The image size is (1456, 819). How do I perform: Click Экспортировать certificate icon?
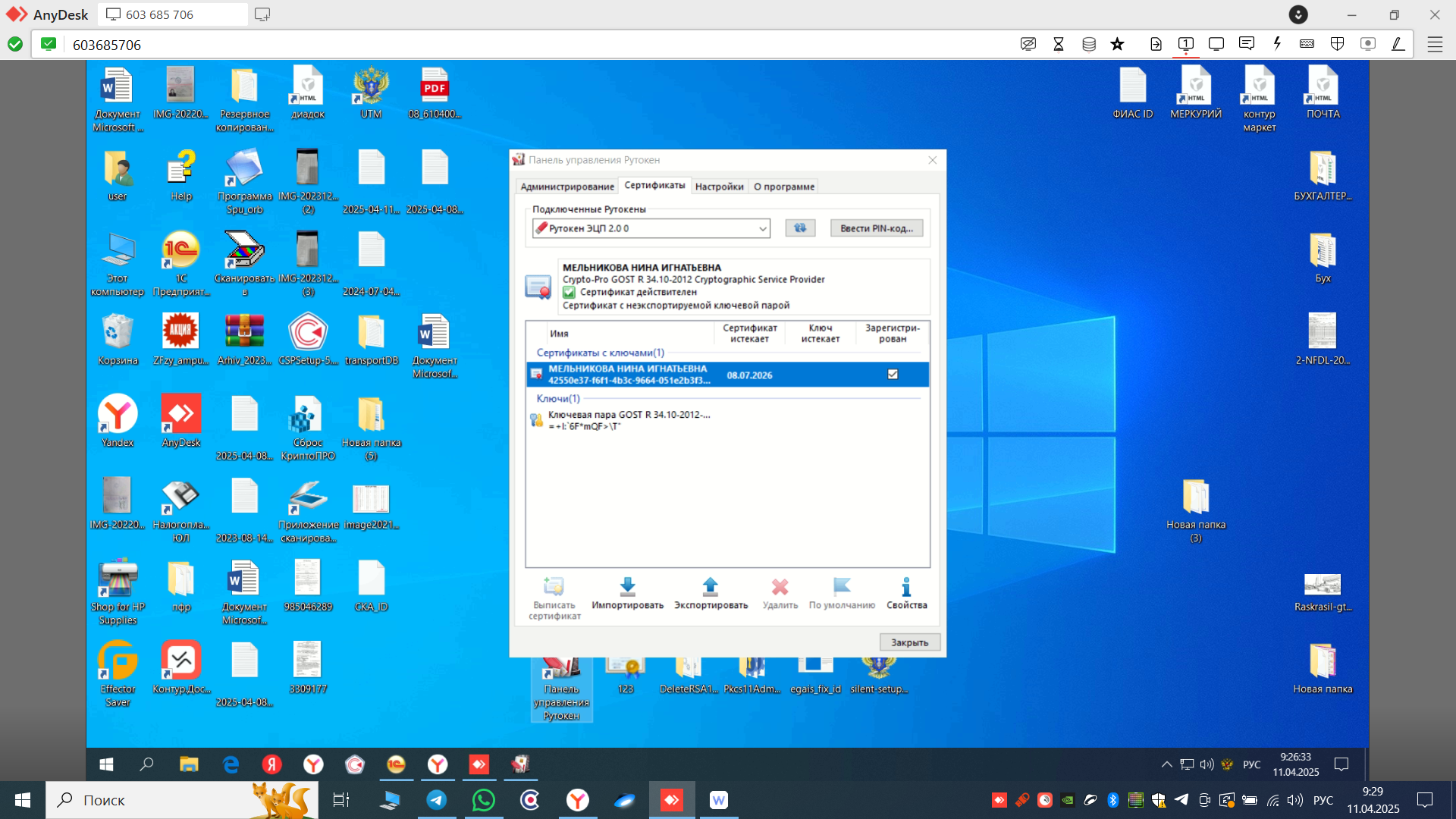711,593
